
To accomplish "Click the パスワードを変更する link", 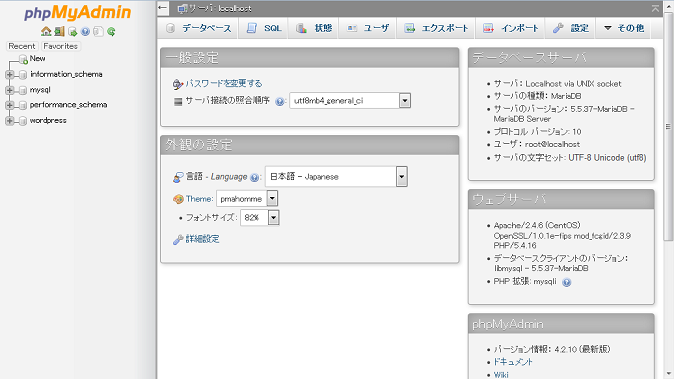I will pos(224,83).
